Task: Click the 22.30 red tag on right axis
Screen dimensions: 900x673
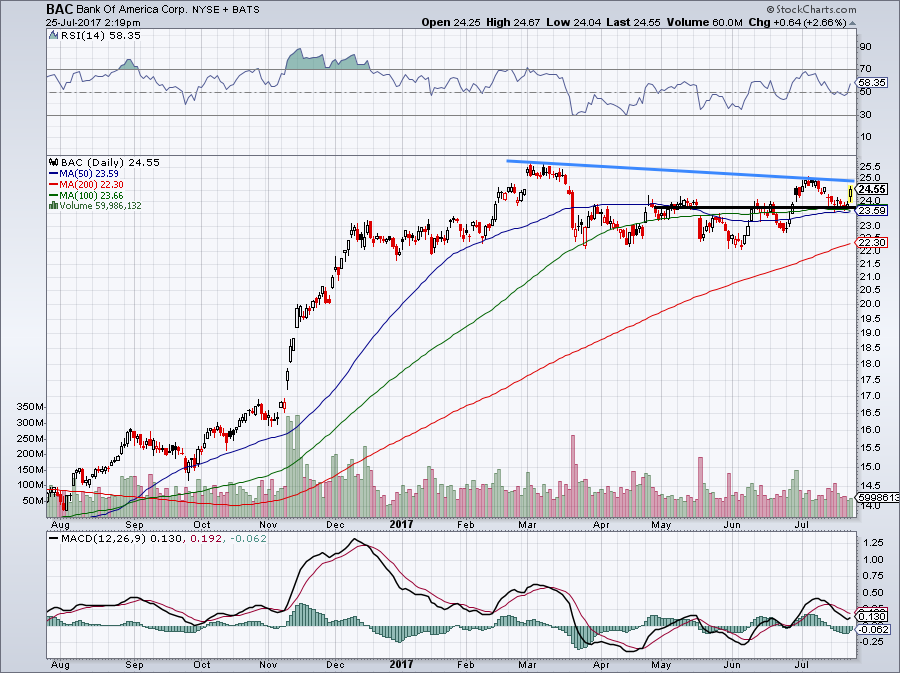Action: [x=873, y=243]
